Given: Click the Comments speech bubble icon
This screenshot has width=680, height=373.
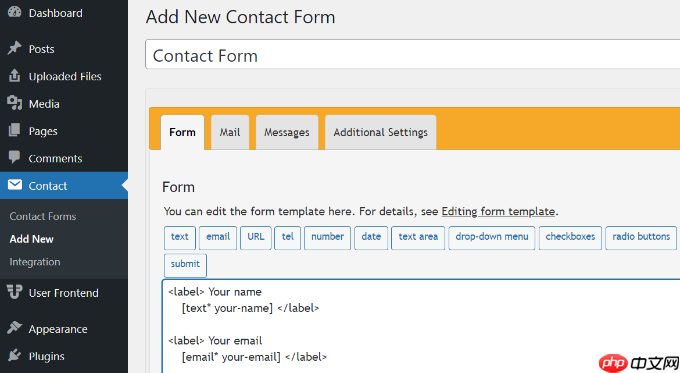Looking at the screenshot, I should 14,157.
